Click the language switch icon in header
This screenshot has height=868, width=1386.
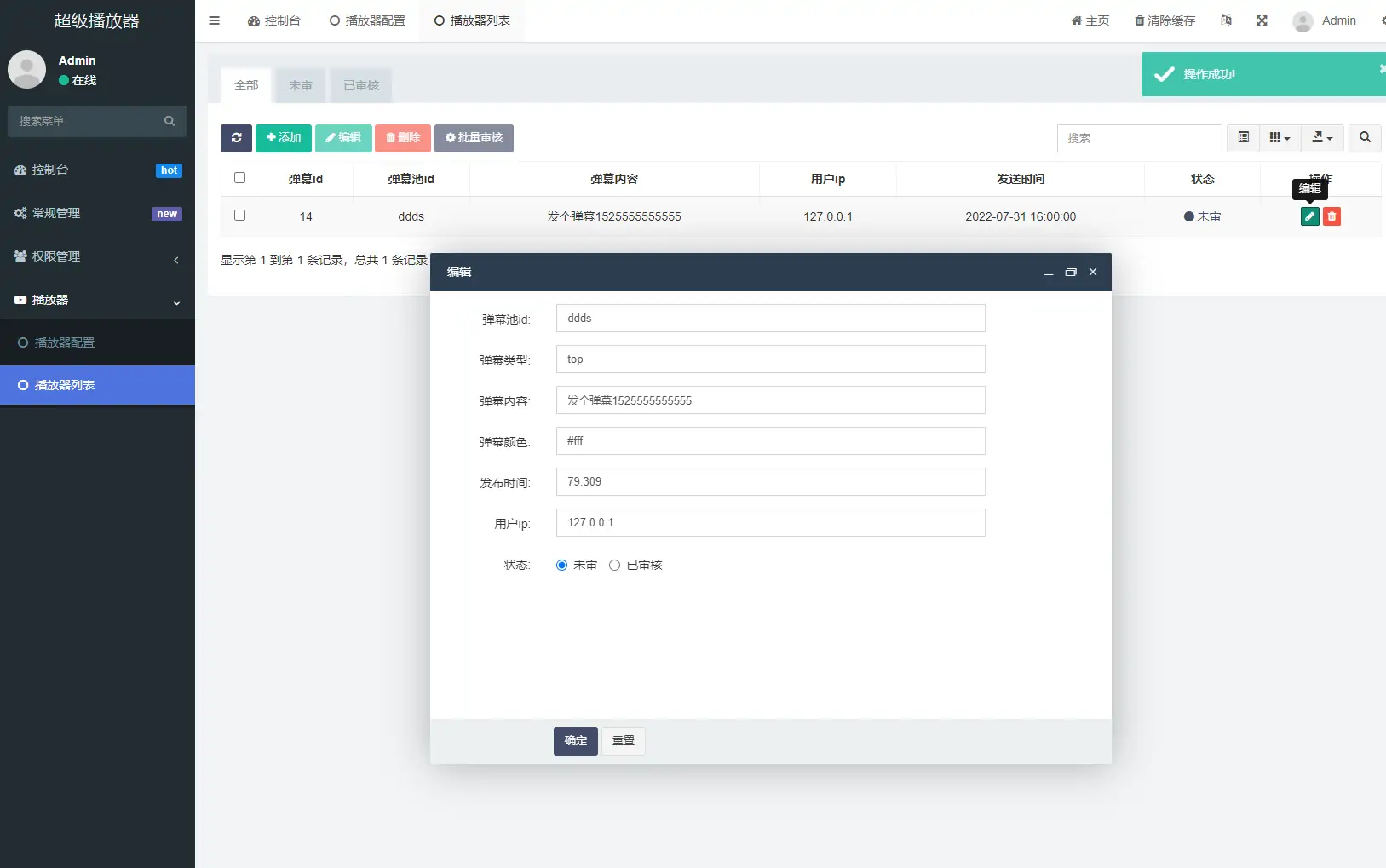[x=1226, y=20]
